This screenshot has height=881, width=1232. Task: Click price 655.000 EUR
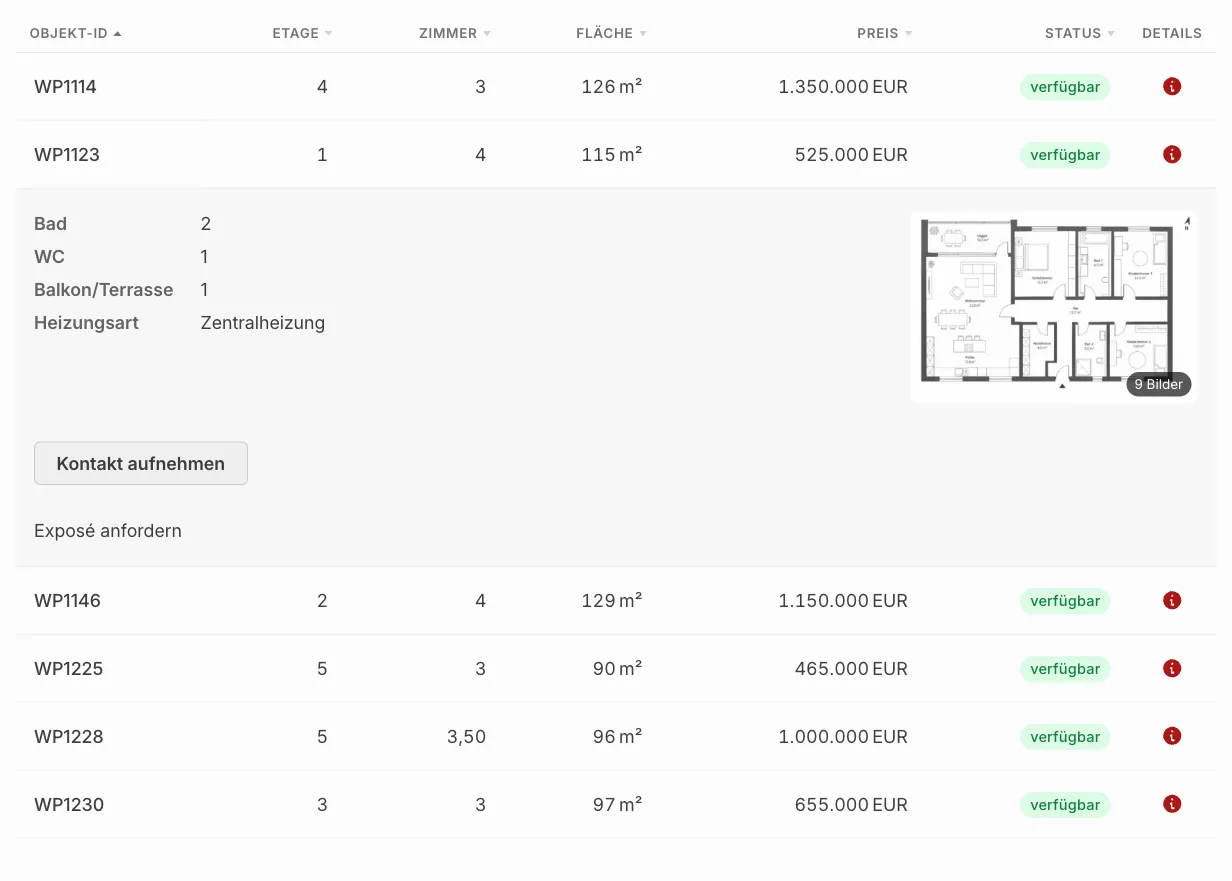point(851,805)
